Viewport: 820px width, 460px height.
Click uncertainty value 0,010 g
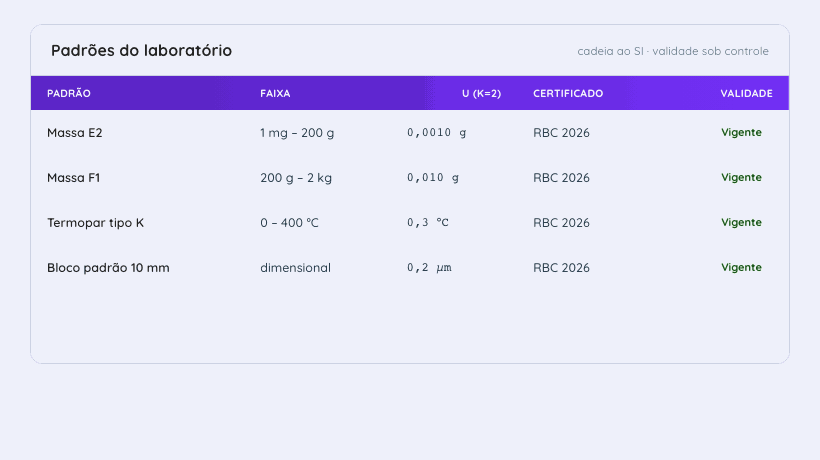click(x=433, y=178)
